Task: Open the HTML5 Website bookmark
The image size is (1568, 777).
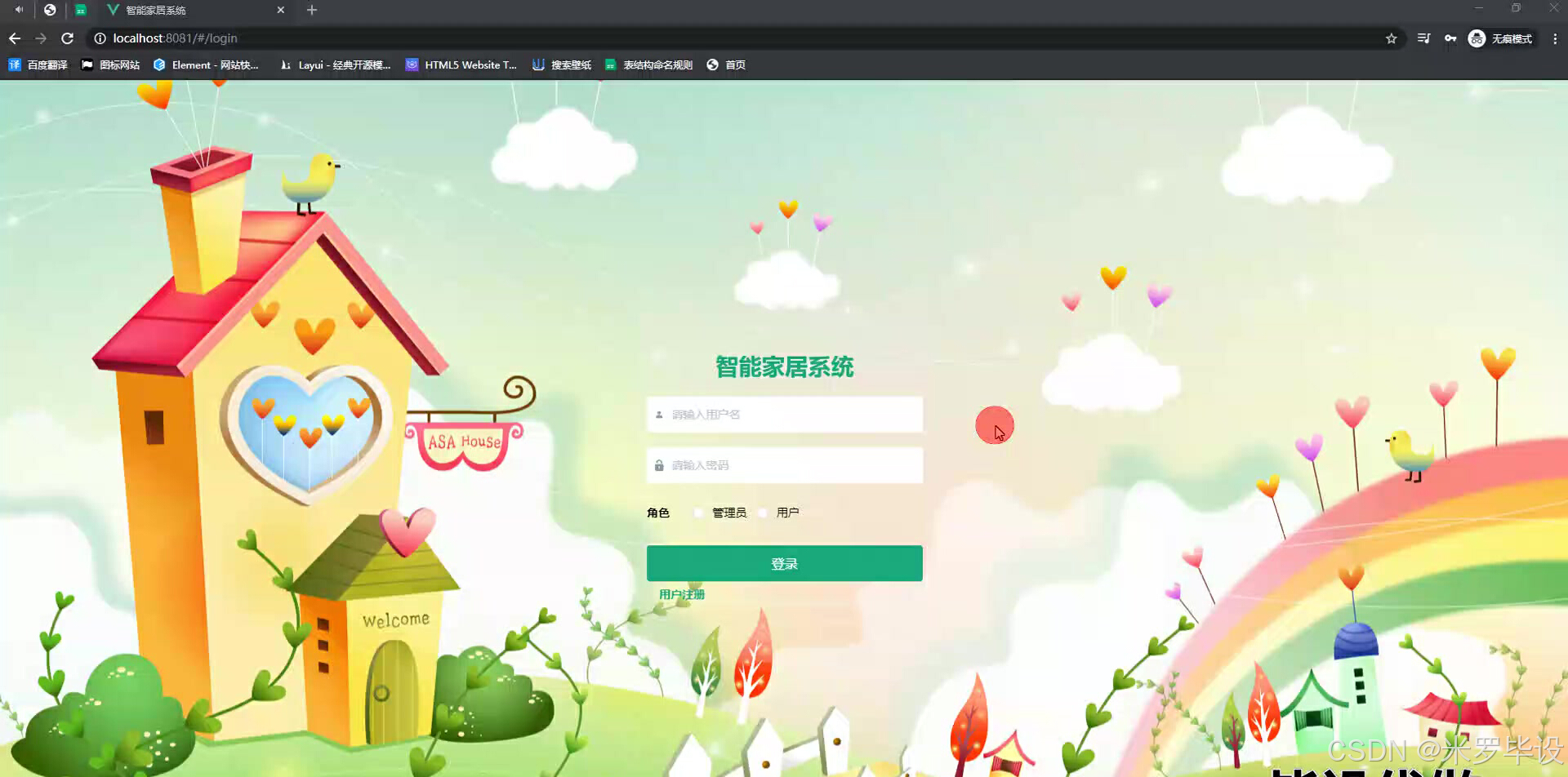Action: [x=461, y=64]
